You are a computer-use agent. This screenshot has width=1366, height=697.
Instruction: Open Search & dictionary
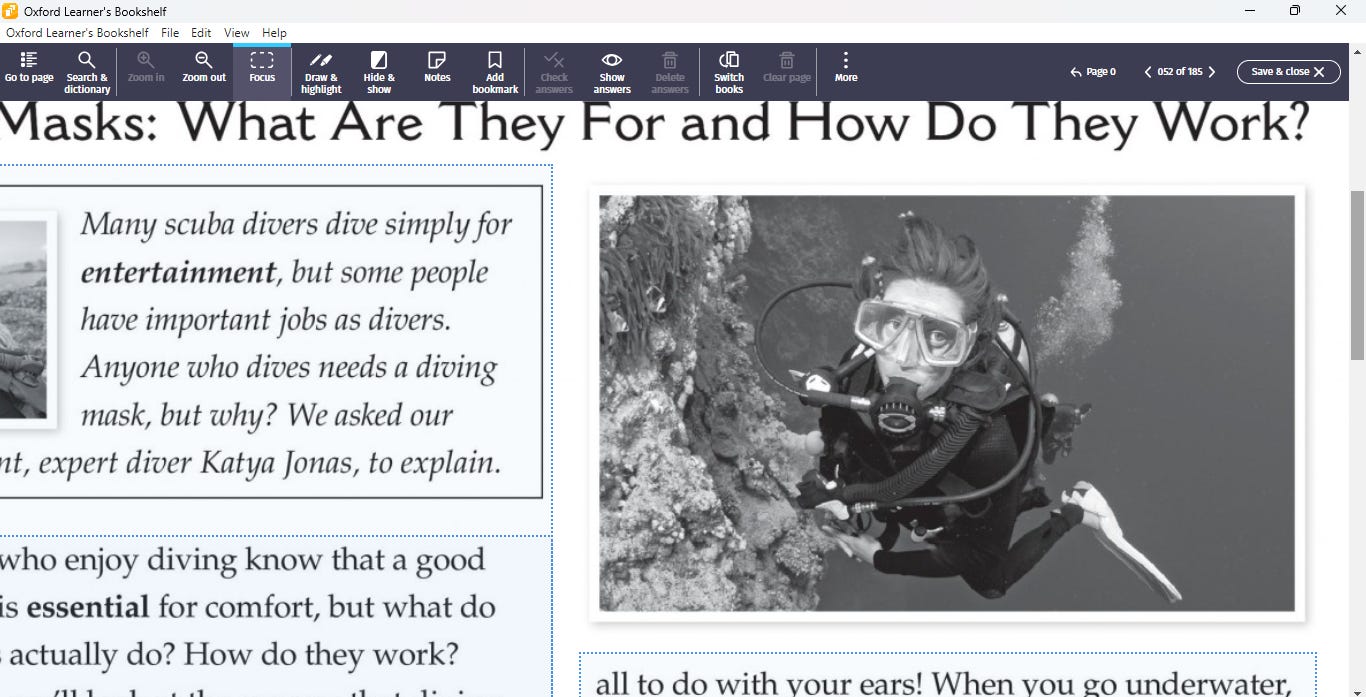87,72
